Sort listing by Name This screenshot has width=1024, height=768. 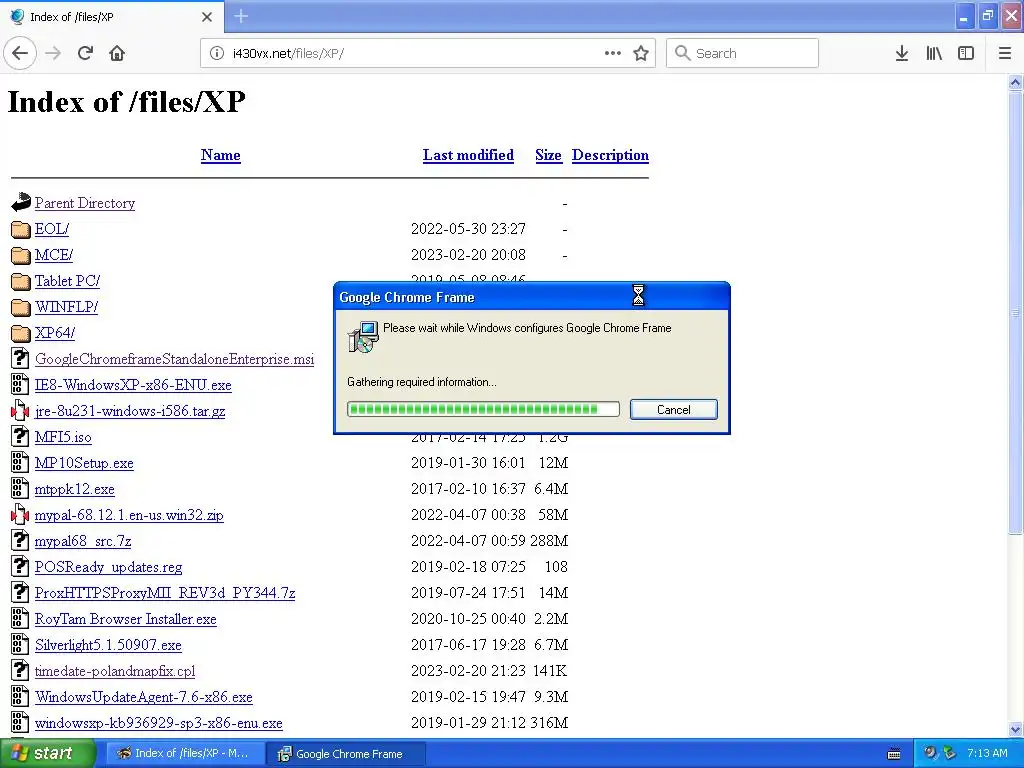pyautogui.click(x=221, y=155)
